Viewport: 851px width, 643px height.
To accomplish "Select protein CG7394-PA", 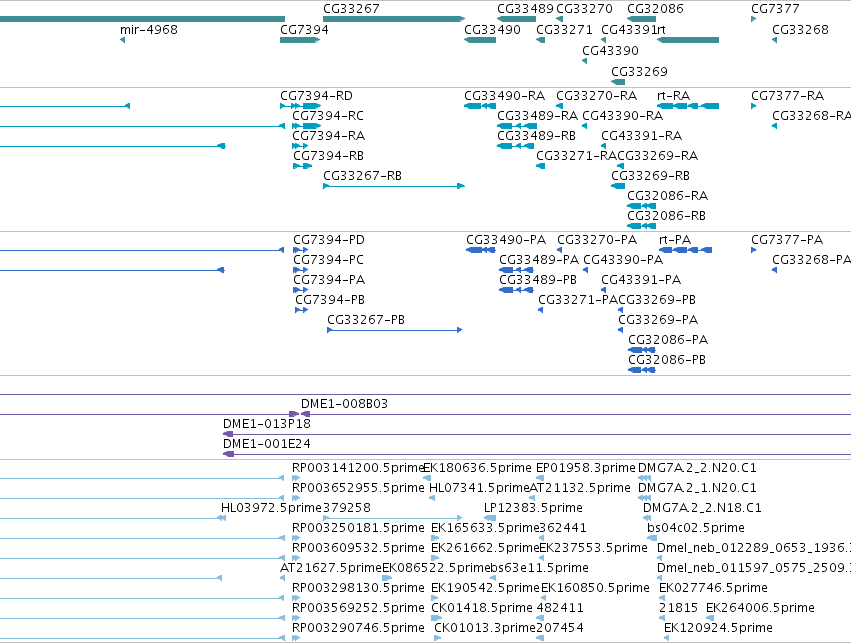I will (329, 280).
